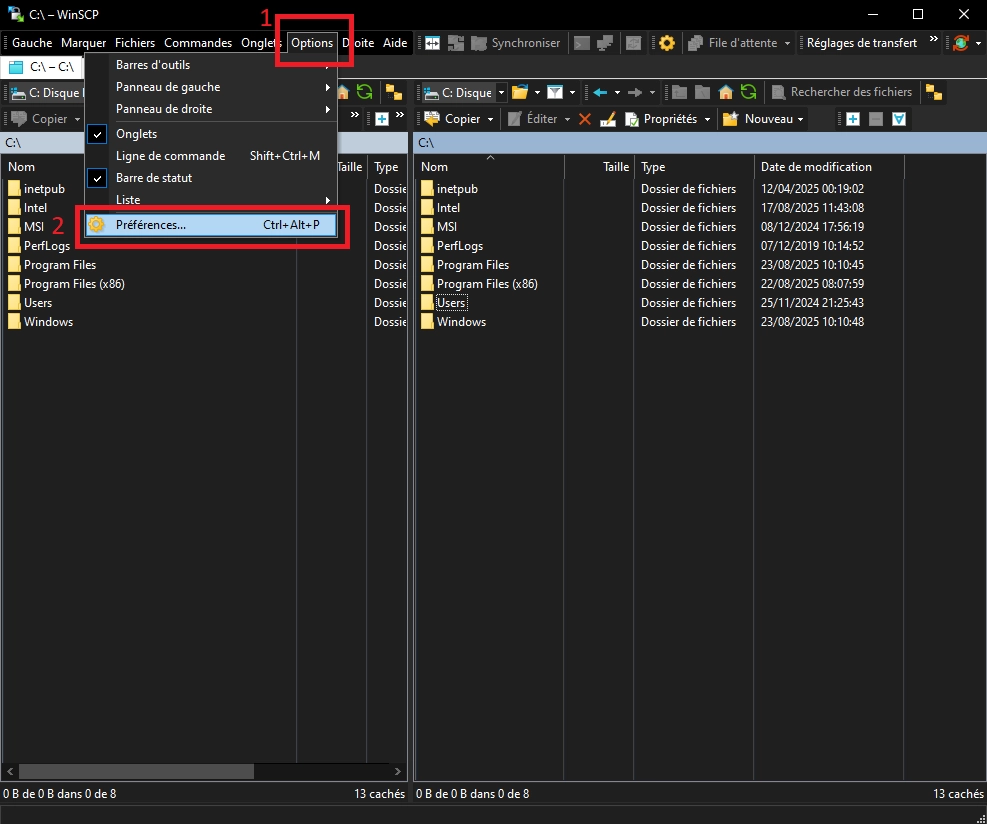
Task: Click the right panel Forward arrow
Action: [635, 93]
